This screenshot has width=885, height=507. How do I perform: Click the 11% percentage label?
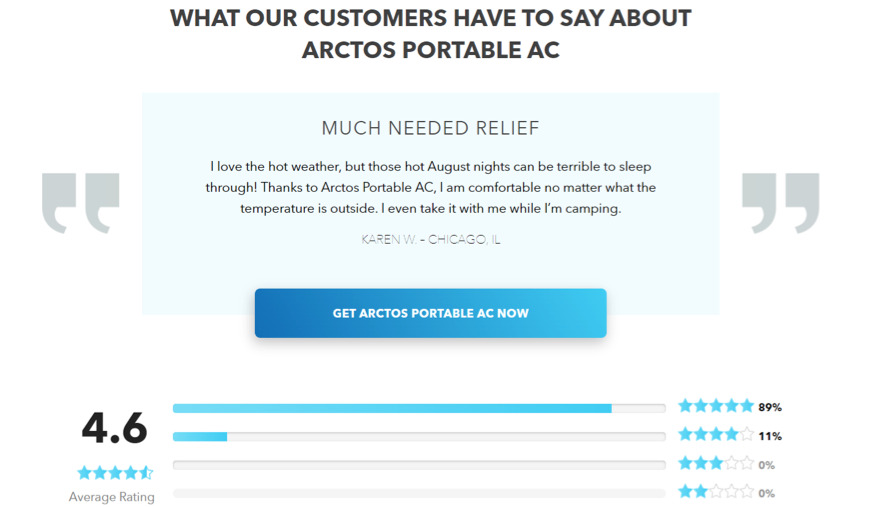point(770,437)
